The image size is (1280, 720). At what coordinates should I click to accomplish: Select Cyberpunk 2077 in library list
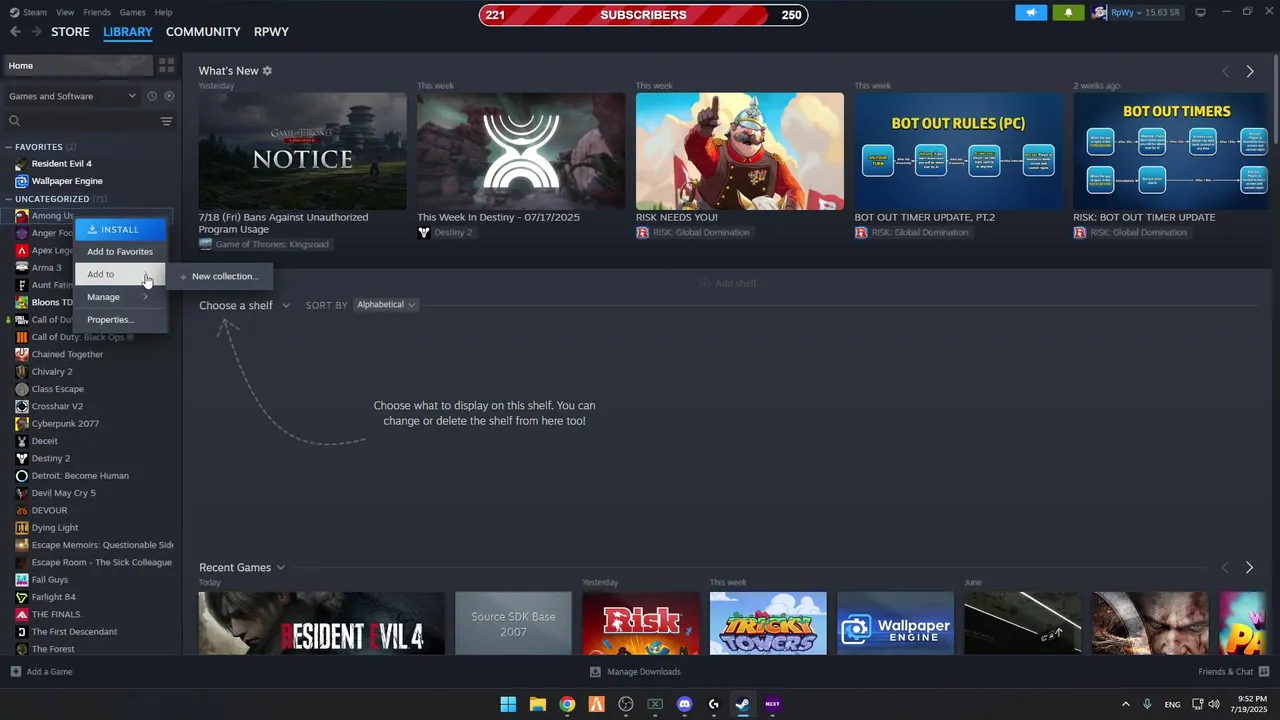coord(65,424)
